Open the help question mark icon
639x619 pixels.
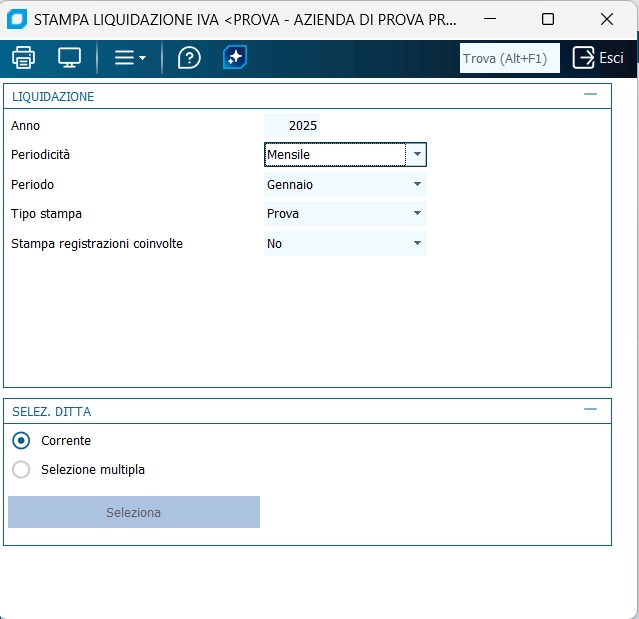coord(189,58)
